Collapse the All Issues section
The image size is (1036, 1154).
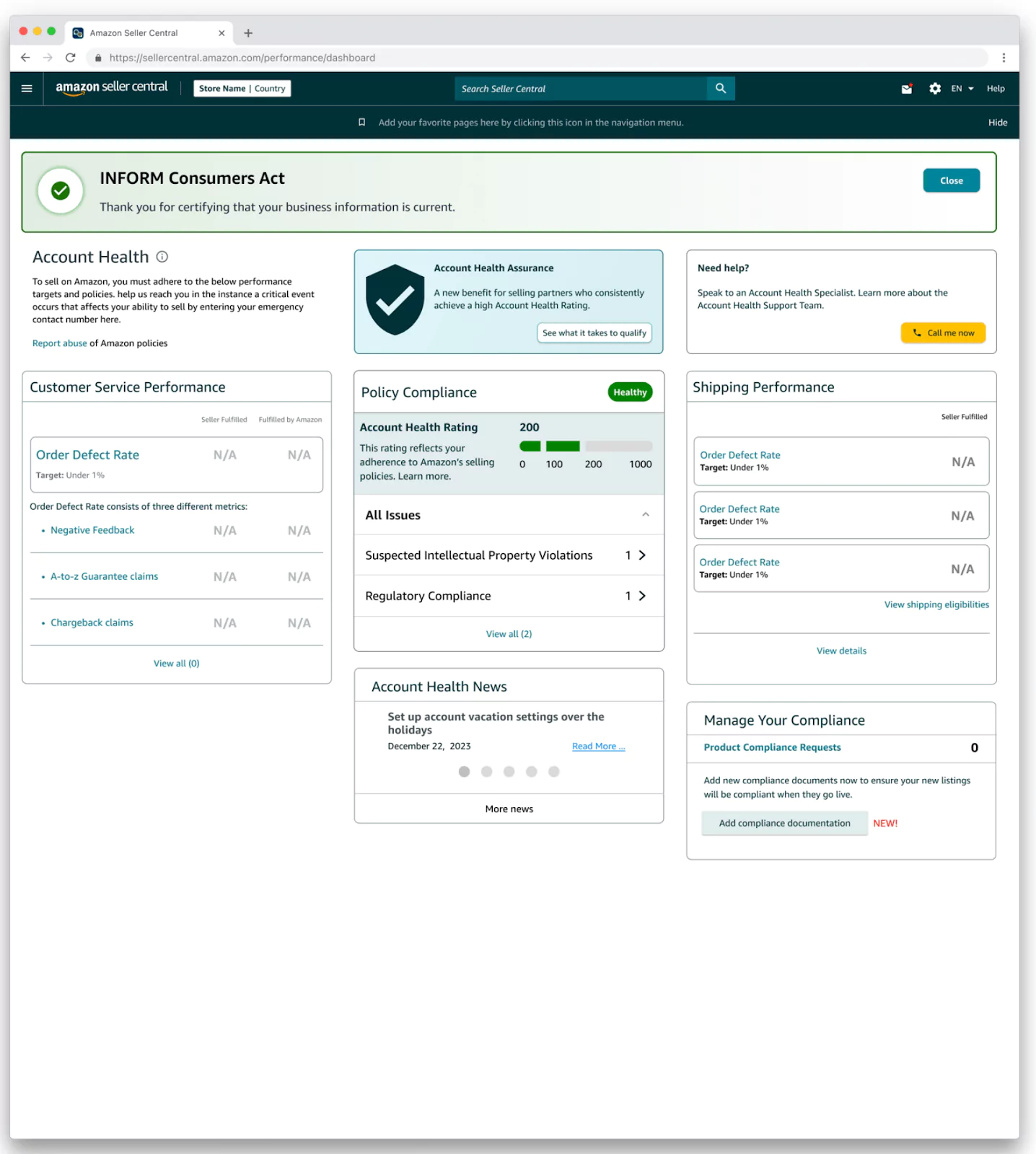pos(645,515)
